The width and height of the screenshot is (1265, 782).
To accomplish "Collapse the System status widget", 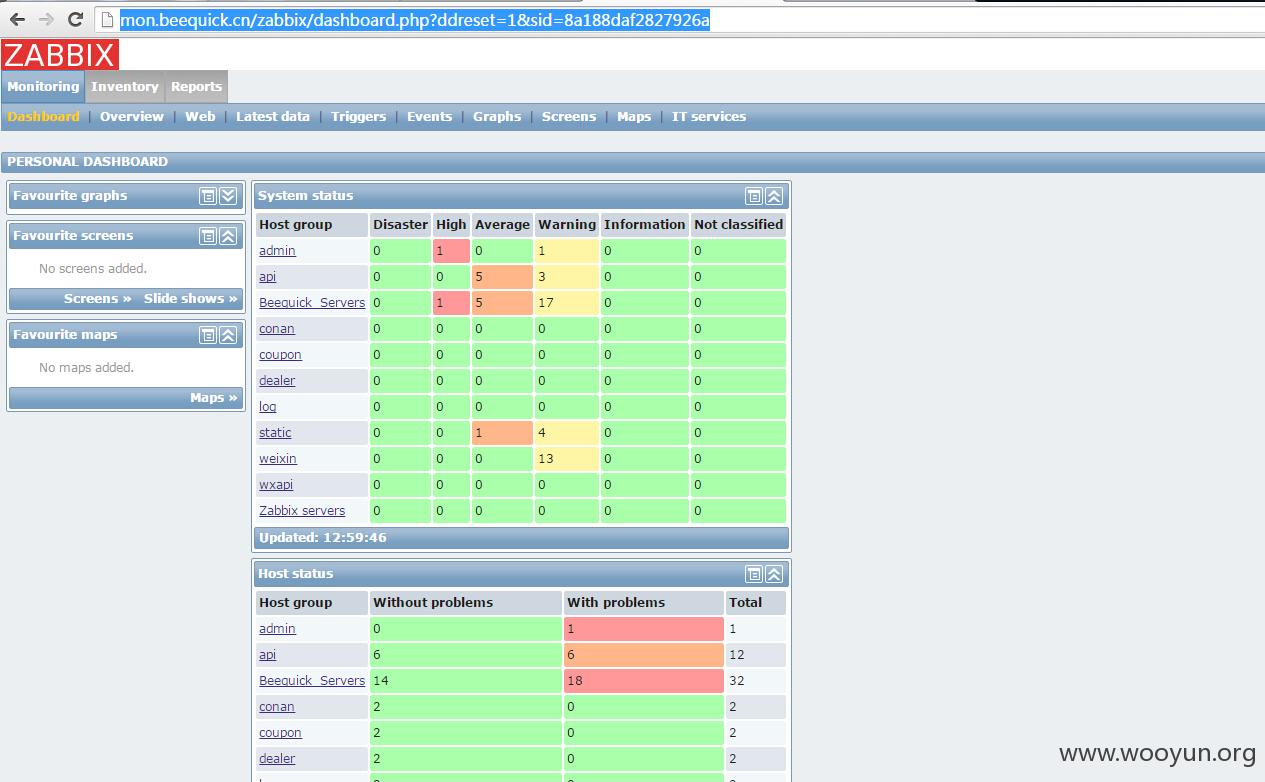I will pyautogui.click(x=774, y=196).
